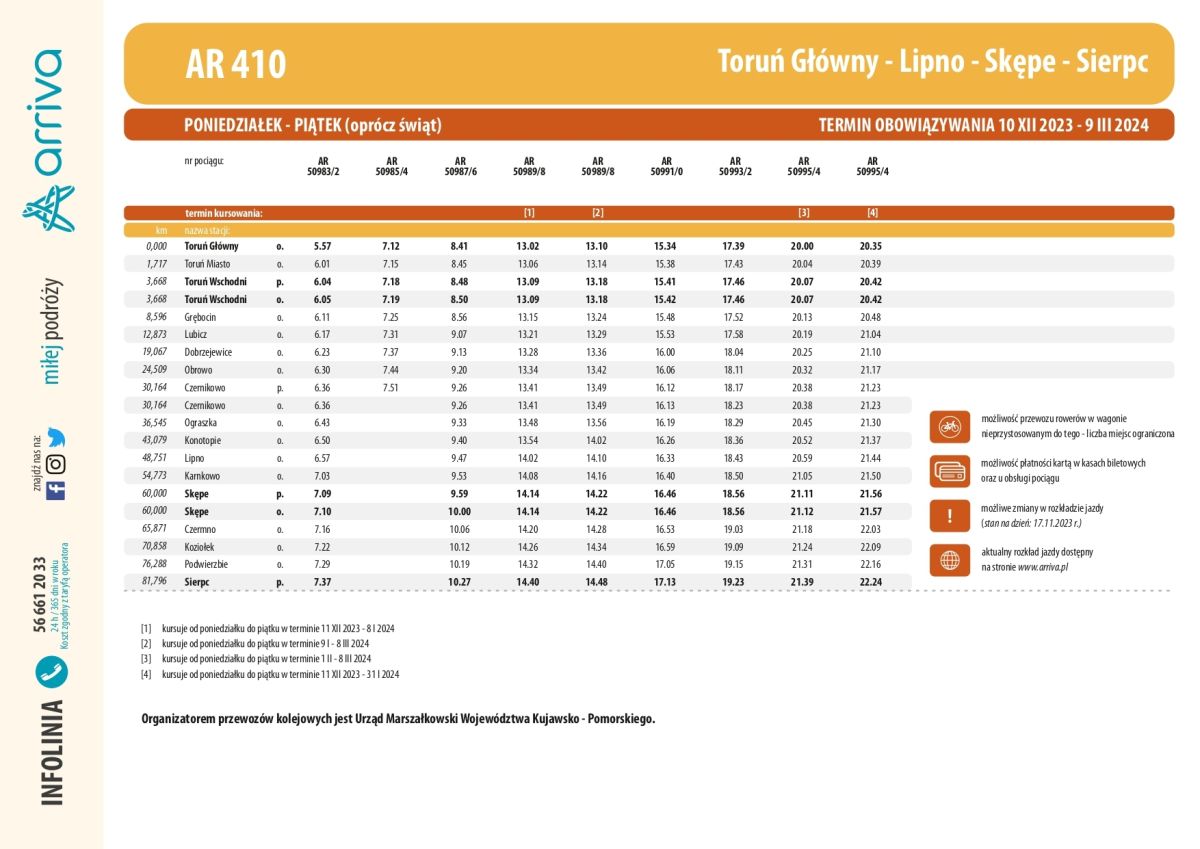Select train number AR 50987/6
Image resolution: width=1200 pixels, height=849 pixels.
tap(460, 166)
